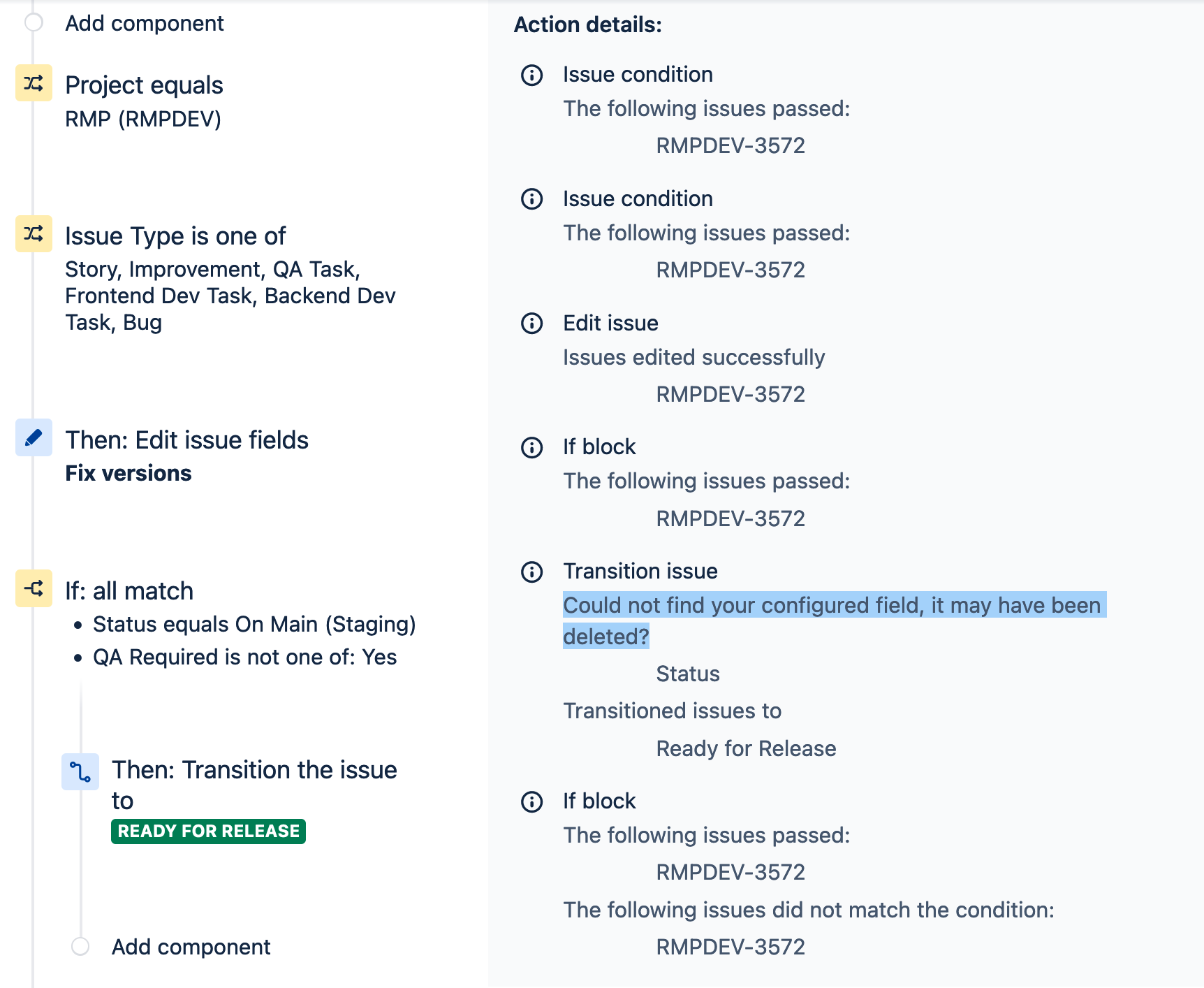The image size is (1204, 988).
Task: Click info icon beside second Issue condition
Action: pyautogui.click(x=532, y=199)
